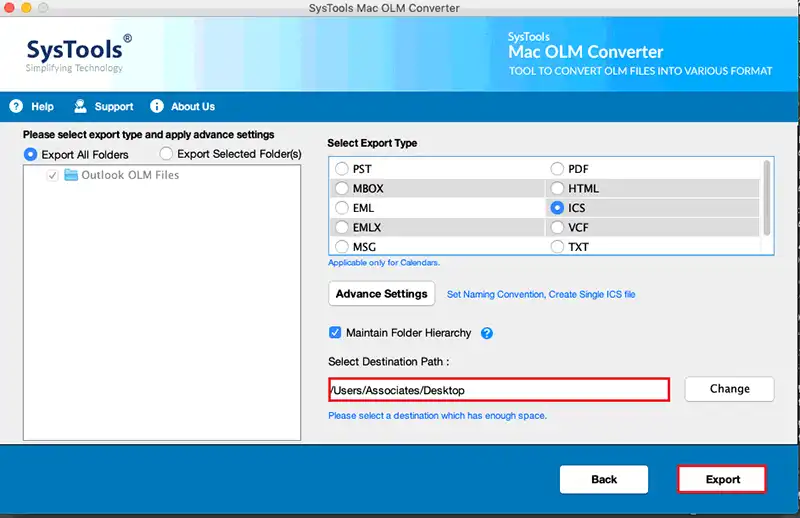Image resolution: width=800 pixels, height=518 pixels.
Task: Open the Help menu item
Action: [42, 107]
